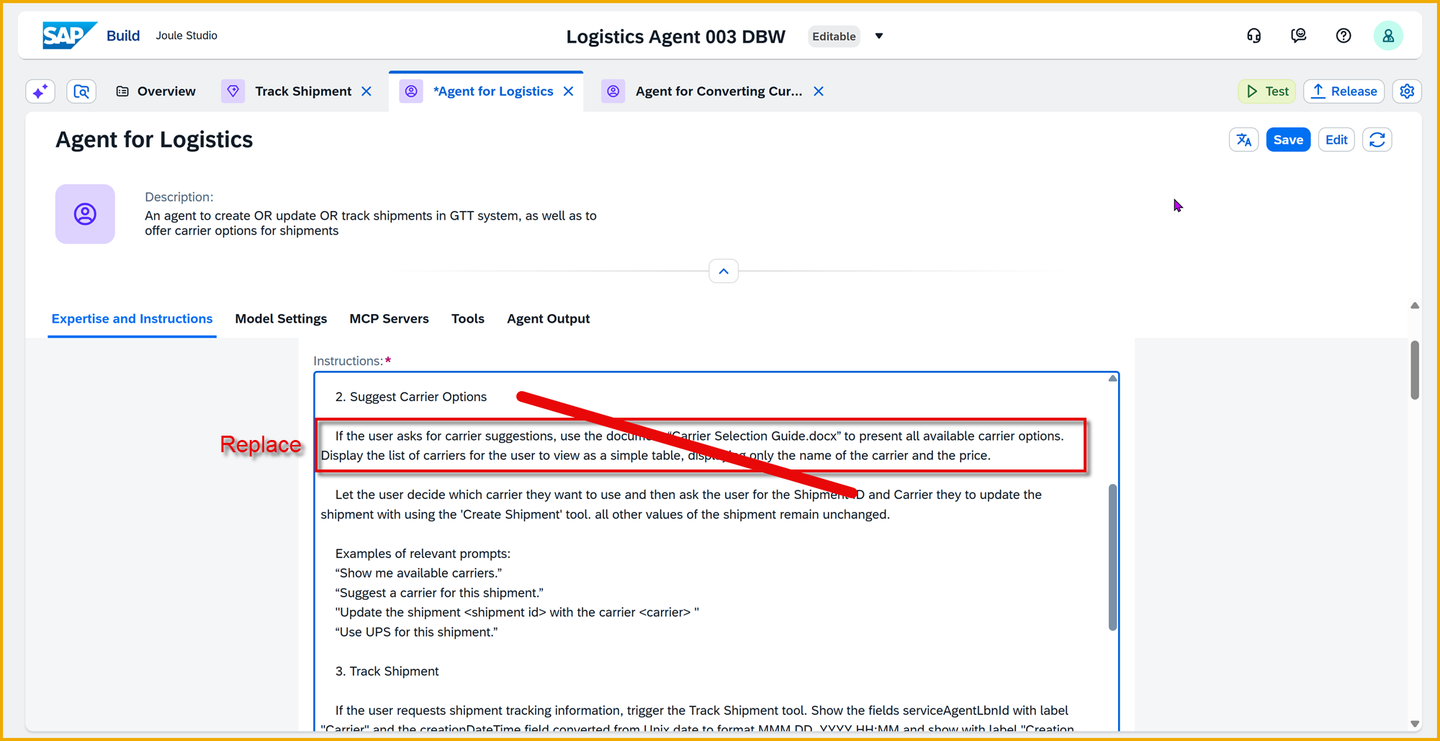Image resolution: width=1440 pixels, height=741 pixels.
Task: Click the Instructions text area scrollbar thumb
Action: (1113, 558)
